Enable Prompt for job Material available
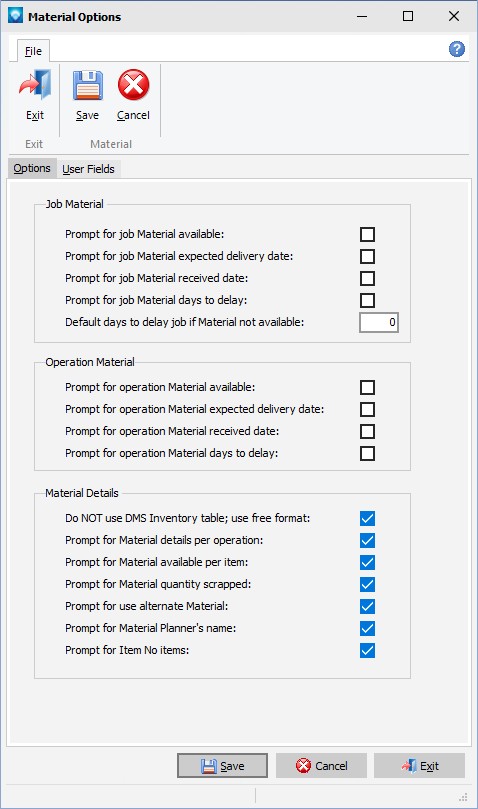Viewport: 478px width, 809px height. pos(368,234)
